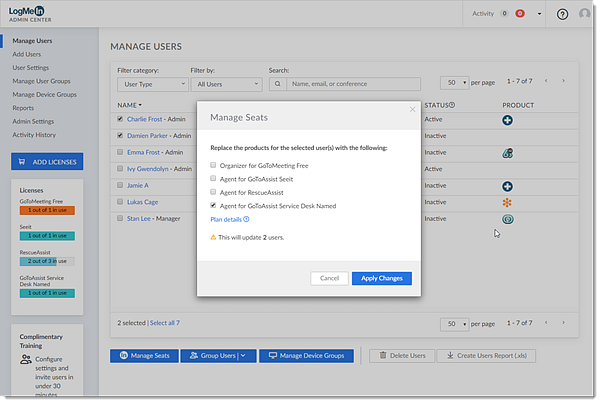Click Jamie A's product plus icon

click(507, 186)
